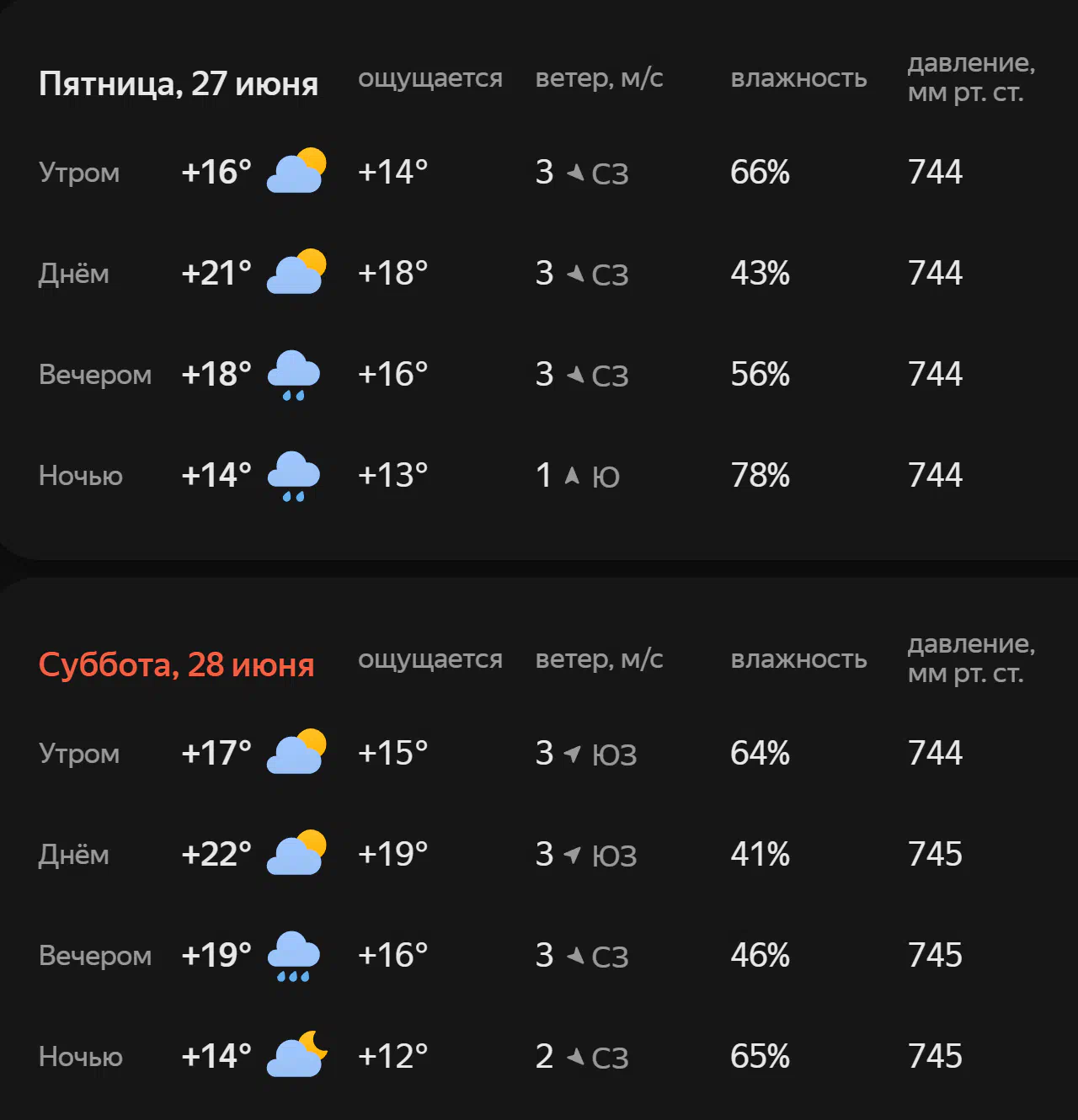
Task: Click rain cloud icon for Friday night
Action: click(x=294, y=476)
